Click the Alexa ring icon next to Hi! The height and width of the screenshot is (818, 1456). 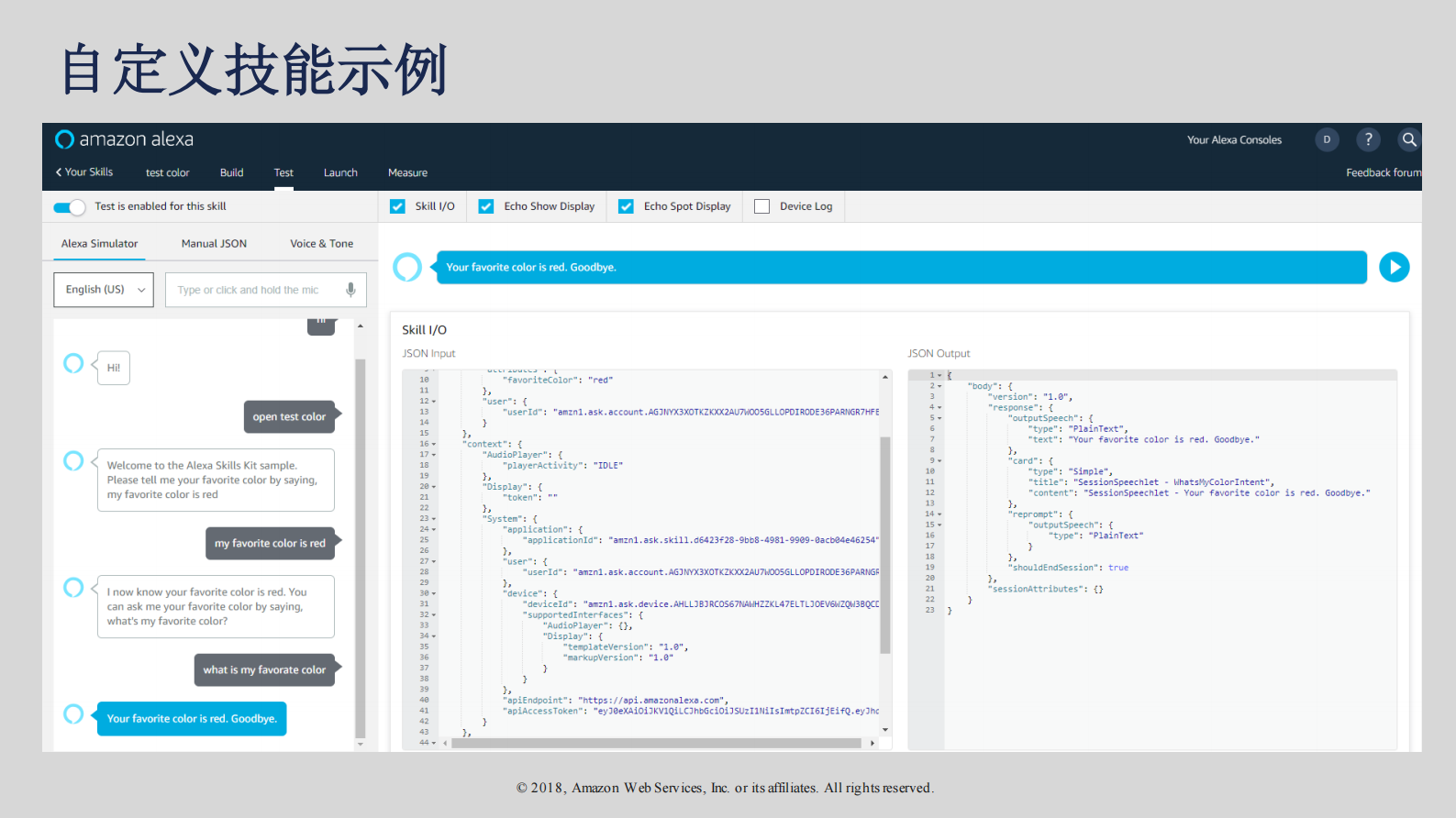[x=73, y=363]
